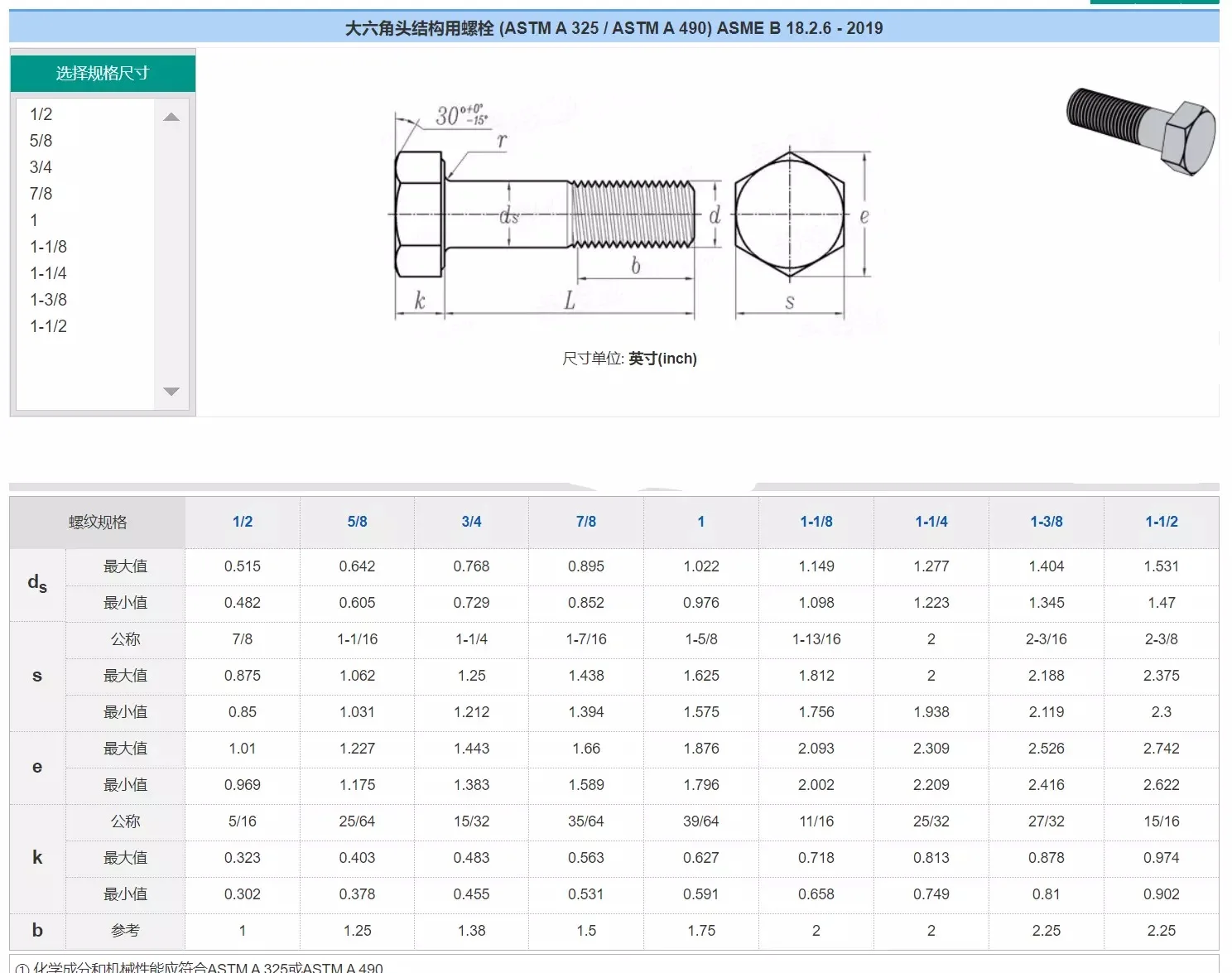Choose 1-1/2 in the size list
This screenshot has height=973, width=1232.
pyautogui.click(x=48, y=326)
